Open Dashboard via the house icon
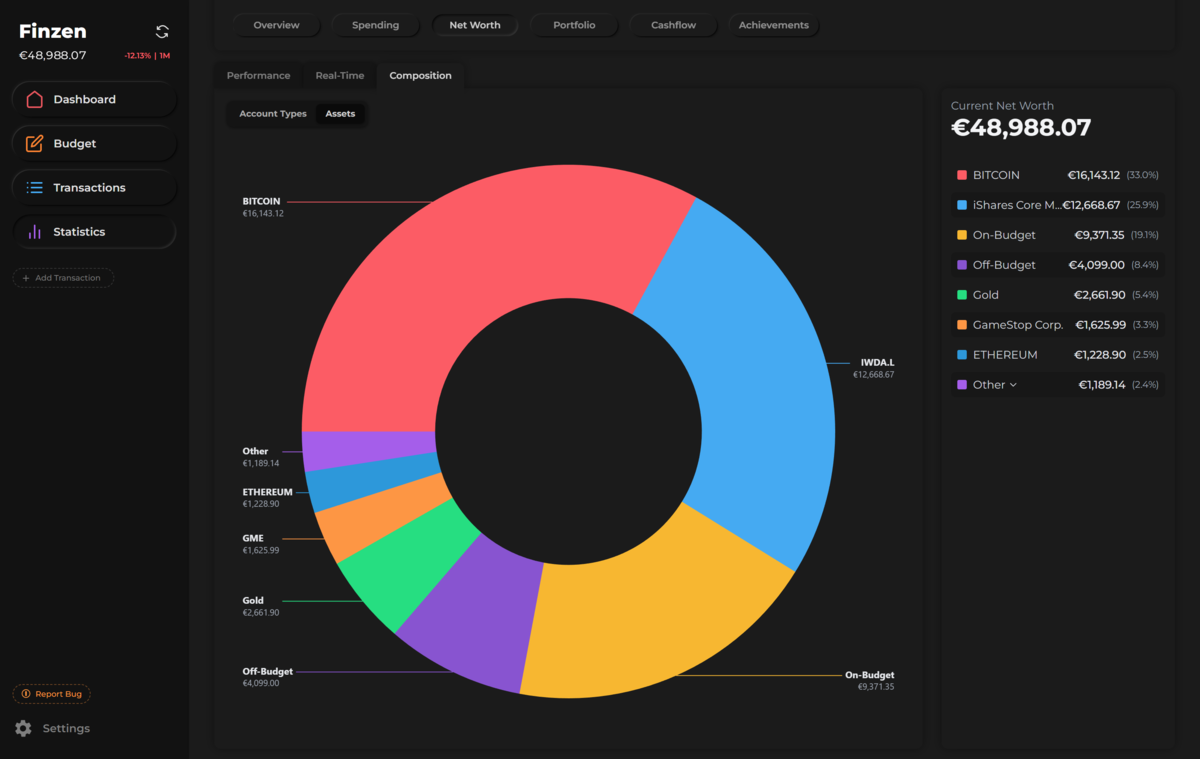Viewport: 1200px width, 759px height. 35,100
